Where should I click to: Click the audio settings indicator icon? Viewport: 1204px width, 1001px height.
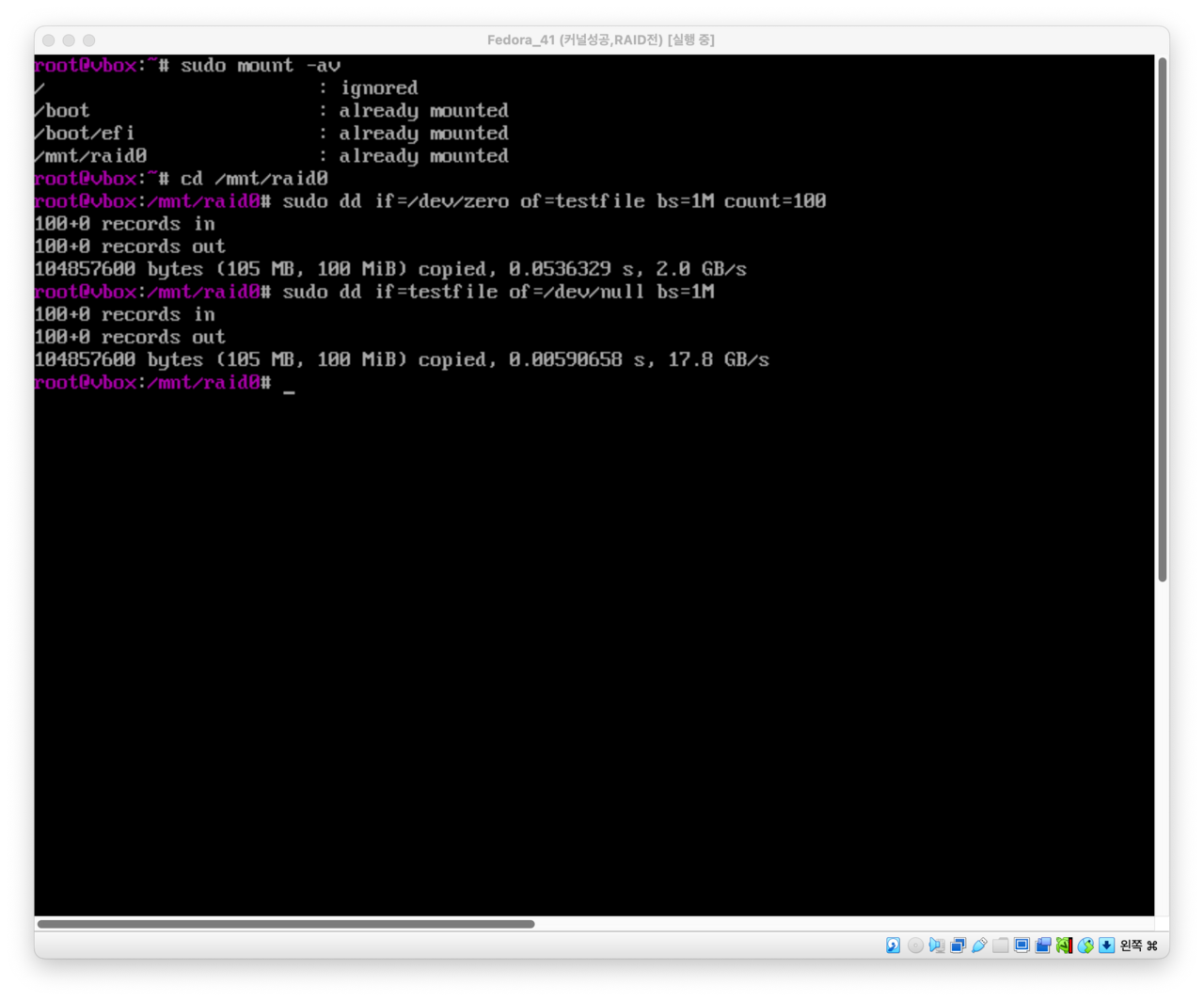pyautogui.click(x=937, y=945)
